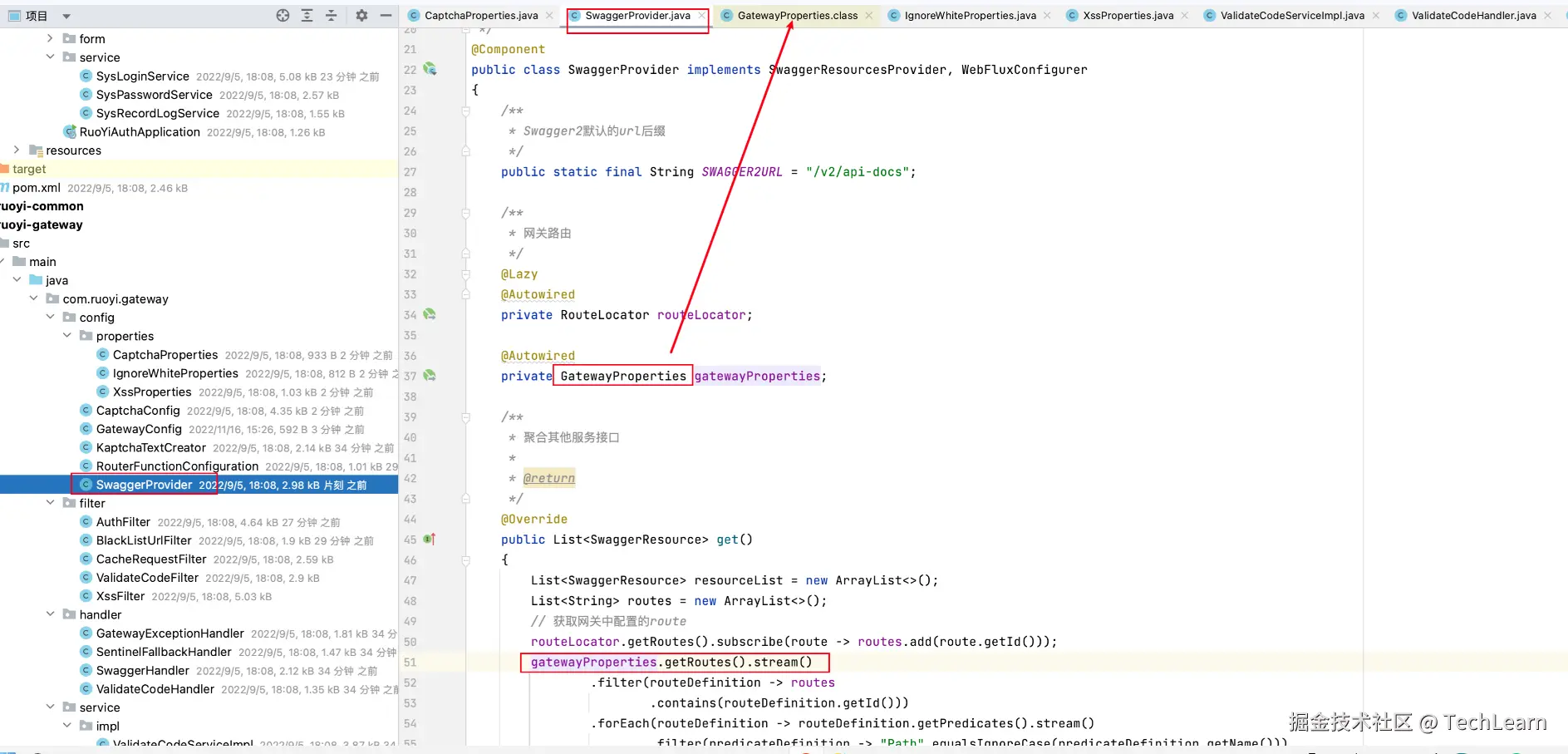
Task: Click the GatewayConfig class icon
Action: click(86, 429)
